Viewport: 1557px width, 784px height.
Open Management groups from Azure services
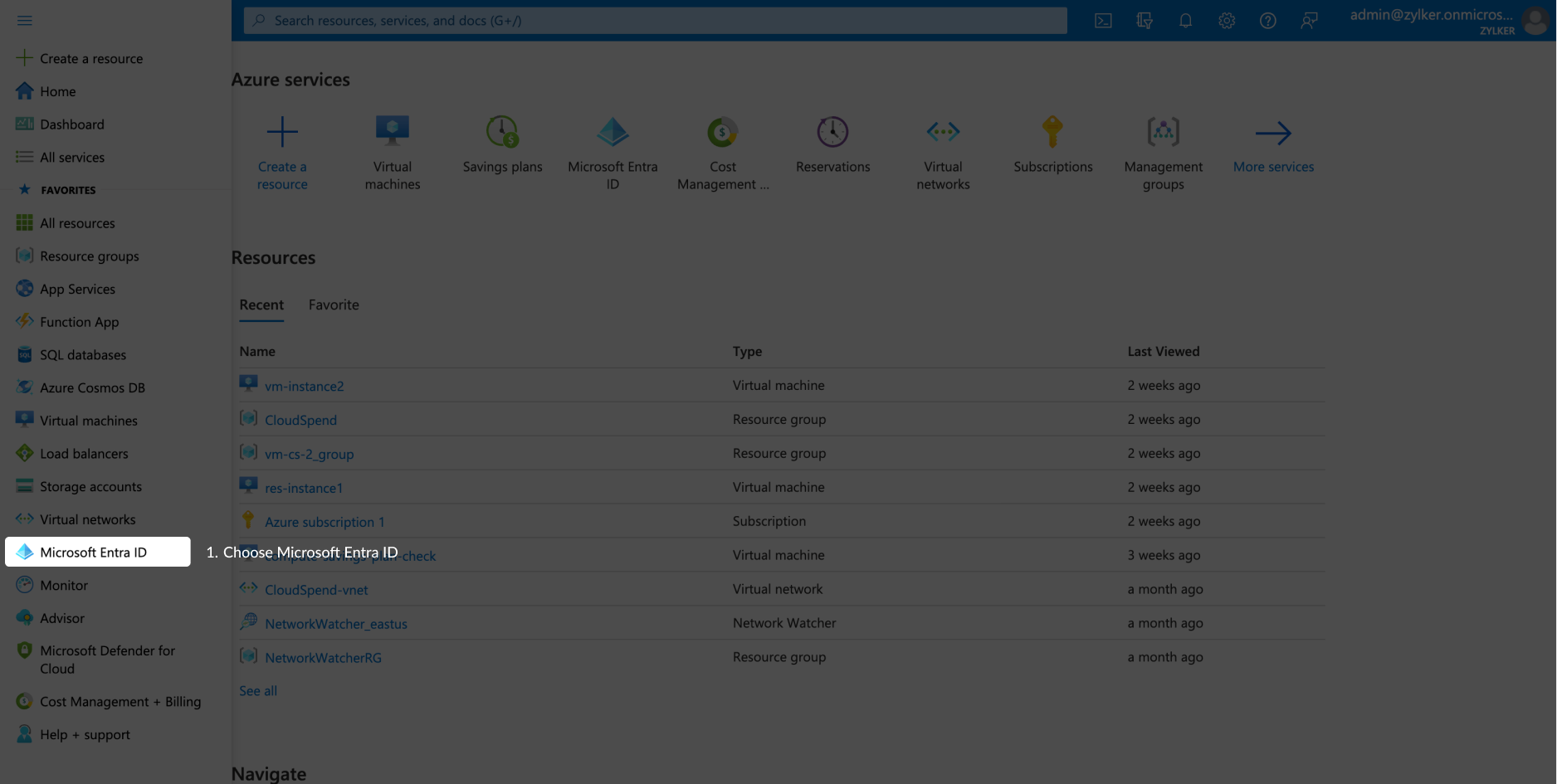pyautogui.click(x=1162, y=131)
